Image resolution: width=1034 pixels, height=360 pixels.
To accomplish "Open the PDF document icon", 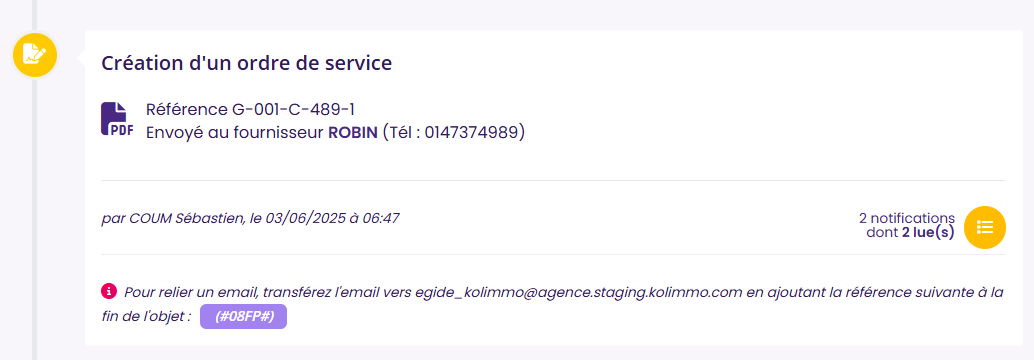I will (117, 119).
